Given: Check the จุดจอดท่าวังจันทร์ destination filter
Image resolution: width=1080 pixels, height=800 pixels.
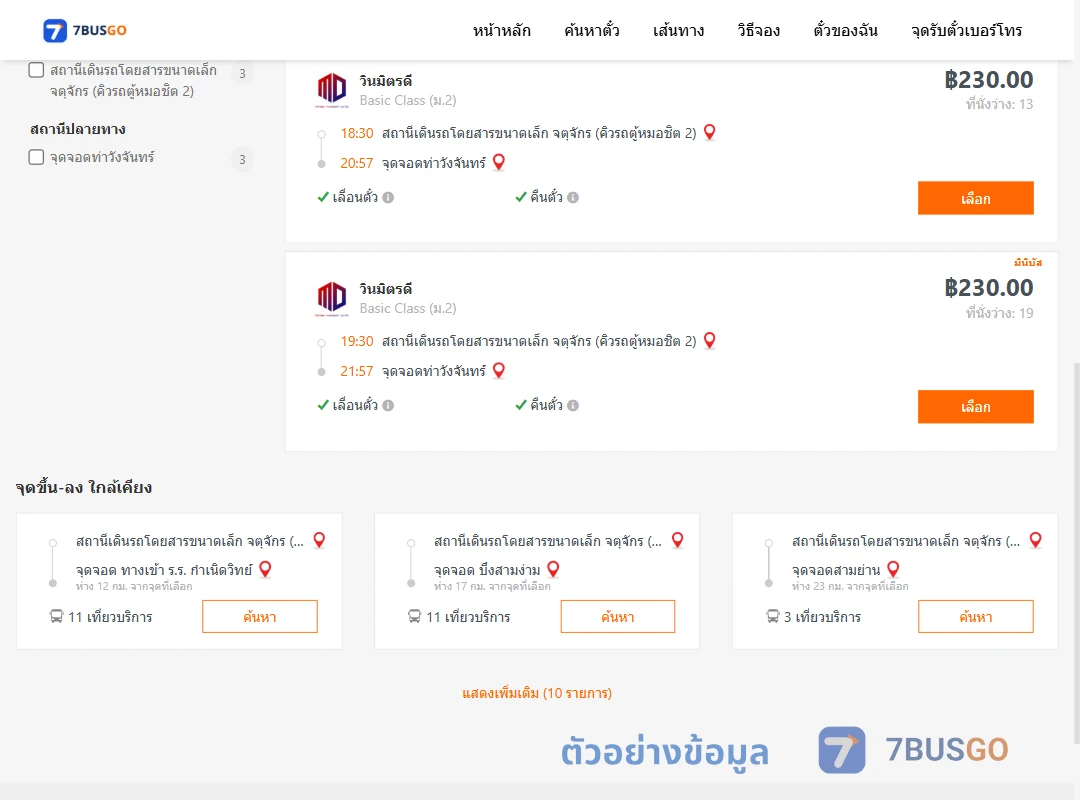Looking at the screenshot, I should point(37,157).
